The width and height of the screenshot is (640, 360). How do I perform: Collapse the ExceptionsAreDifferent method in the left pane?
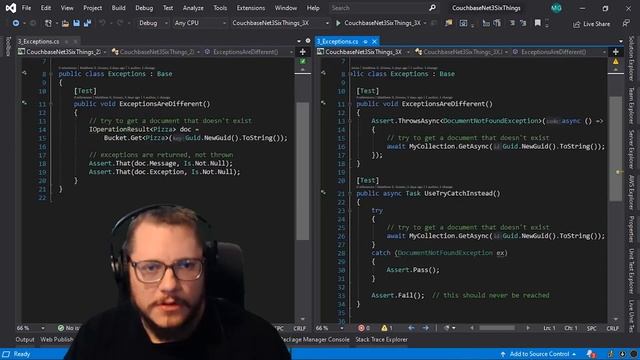pos(51,104)
